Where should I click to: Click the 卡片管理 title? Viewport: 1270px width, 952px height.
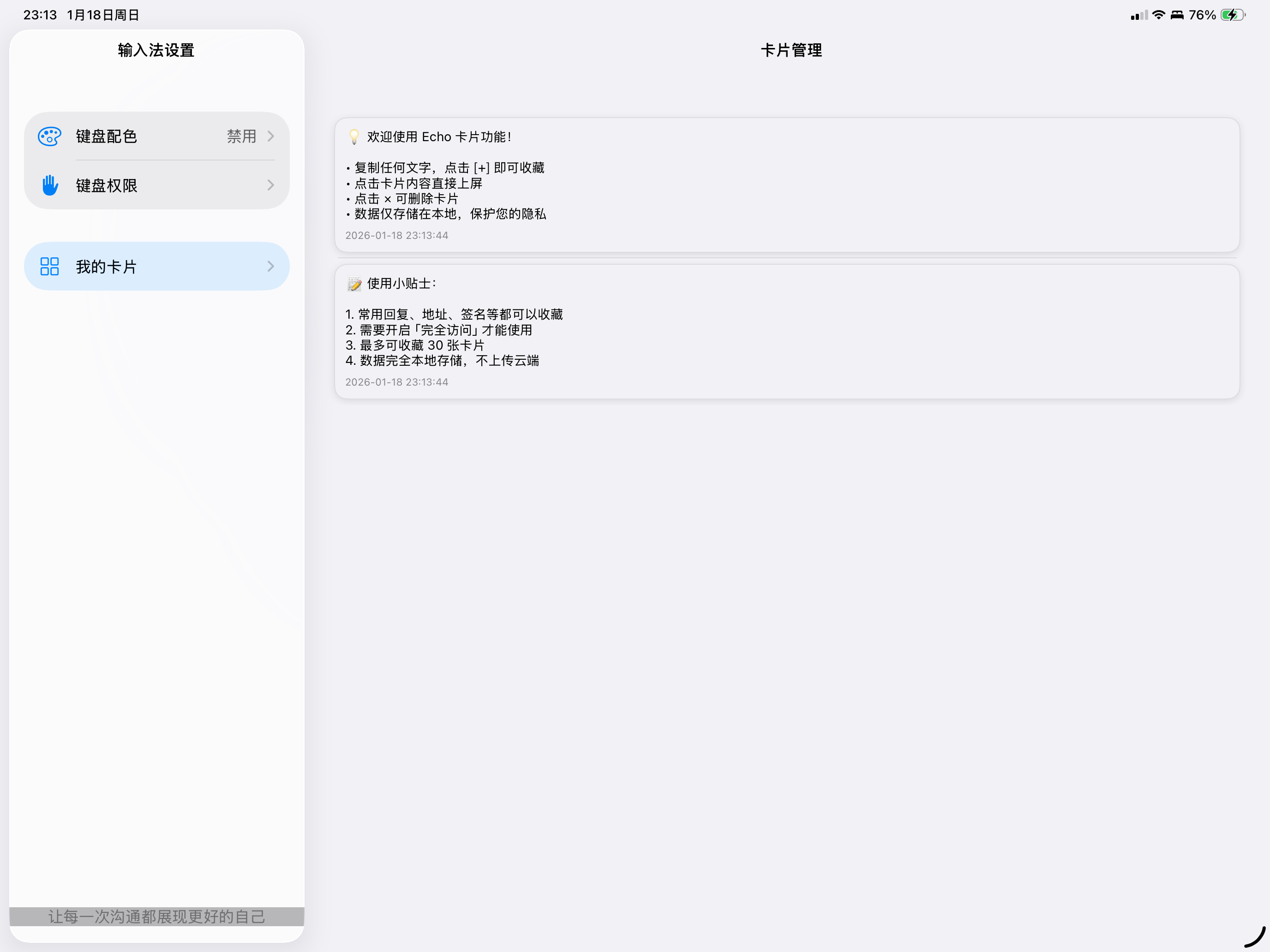pyautogui.click(x=792, y=50)
